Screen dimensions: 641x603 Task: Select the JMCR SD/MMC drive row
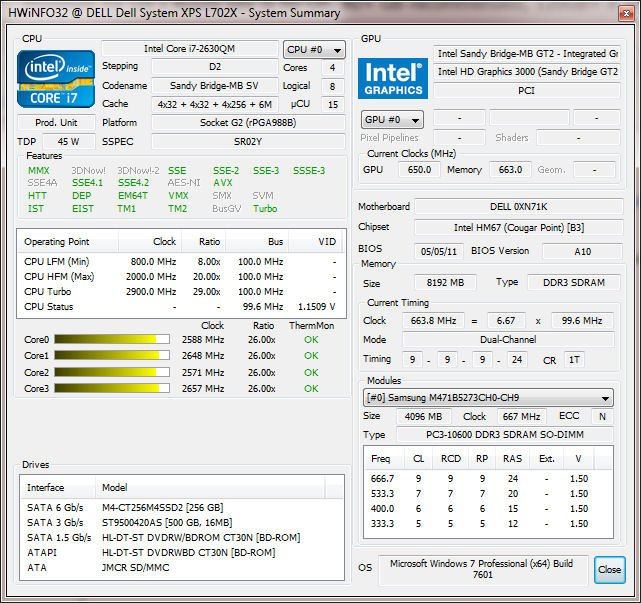point(182,568)
